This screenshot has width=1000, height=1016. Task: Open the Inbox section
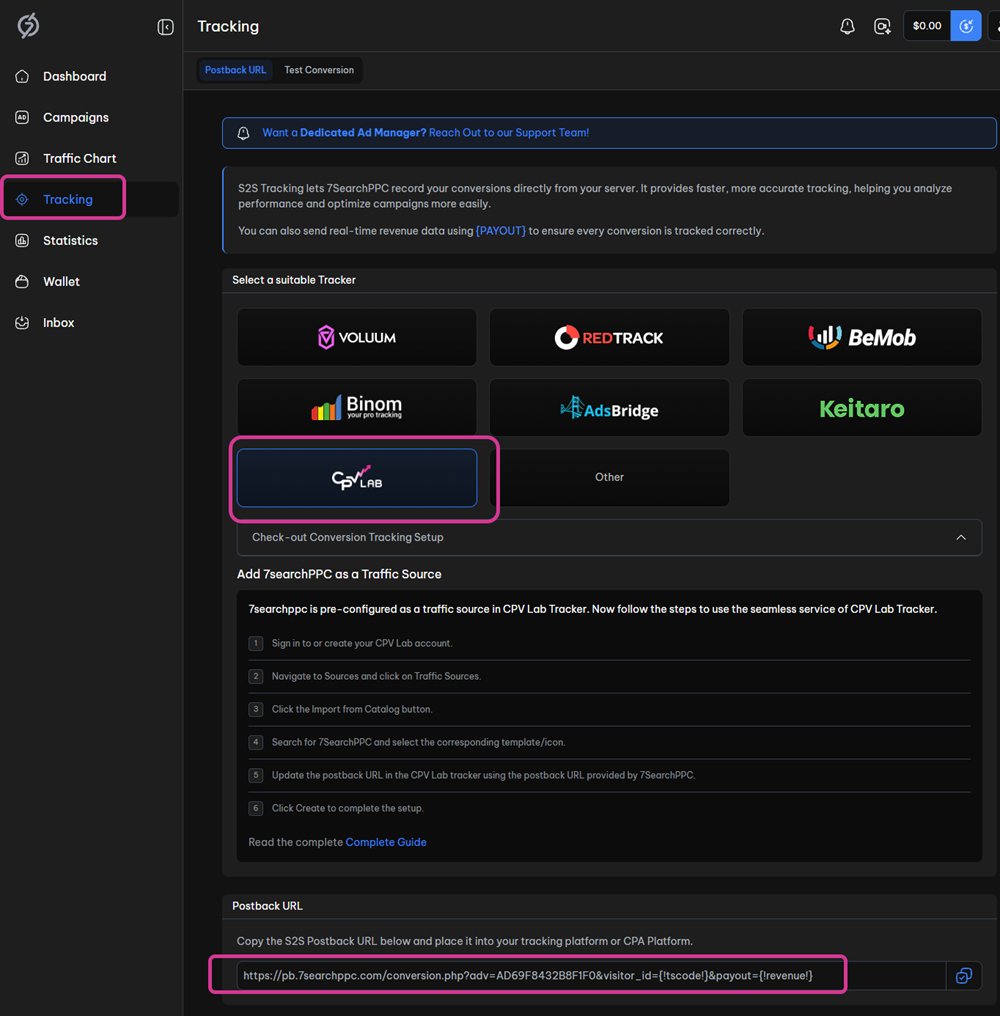point(58,323)
